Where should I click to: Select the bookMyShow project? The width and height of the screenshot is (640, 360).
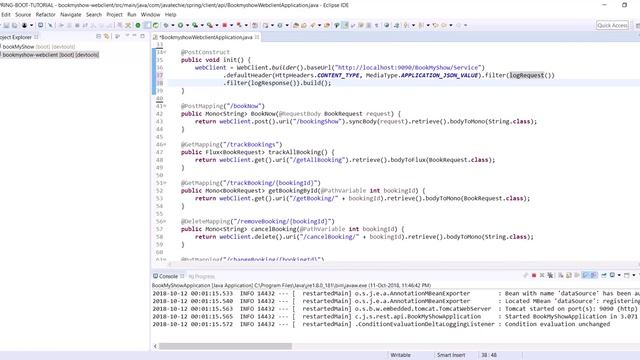coord(38,47)
